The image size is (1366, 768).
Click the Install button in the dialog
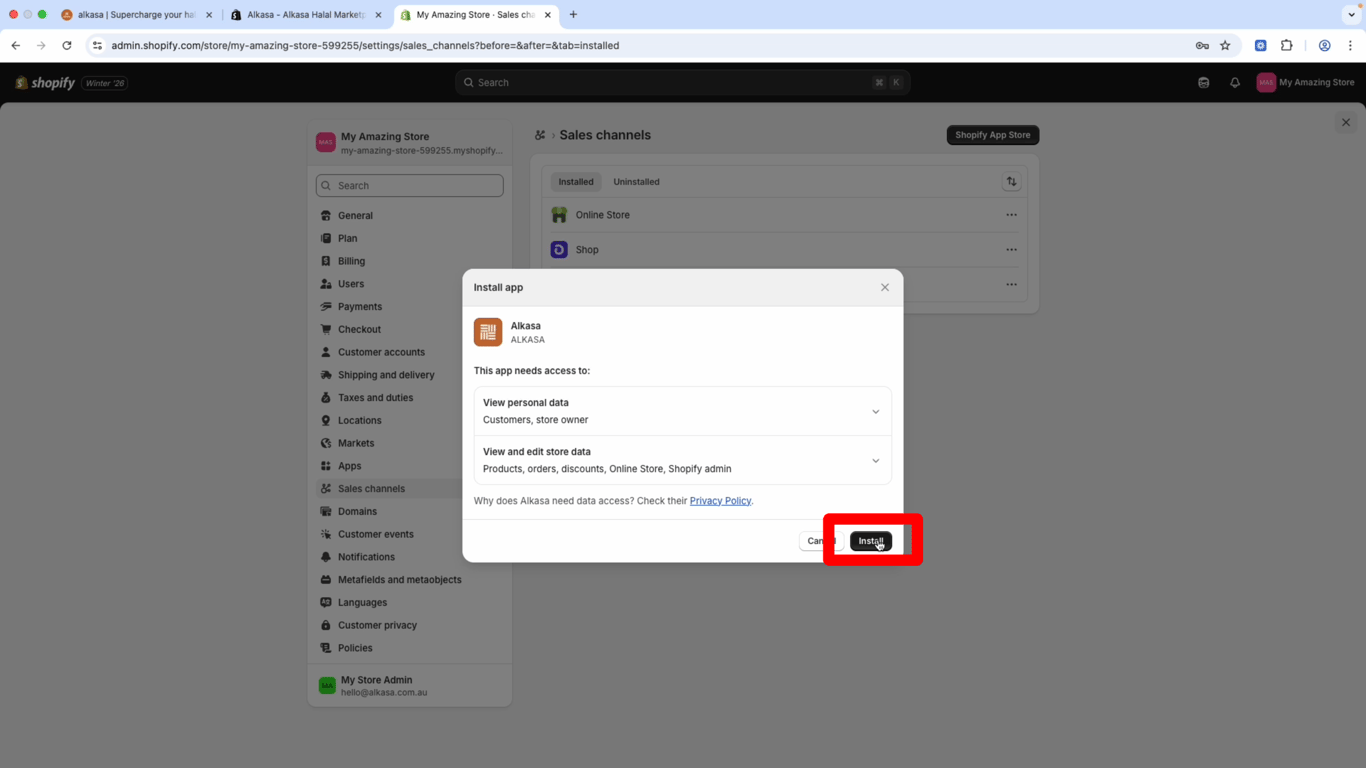870,541
